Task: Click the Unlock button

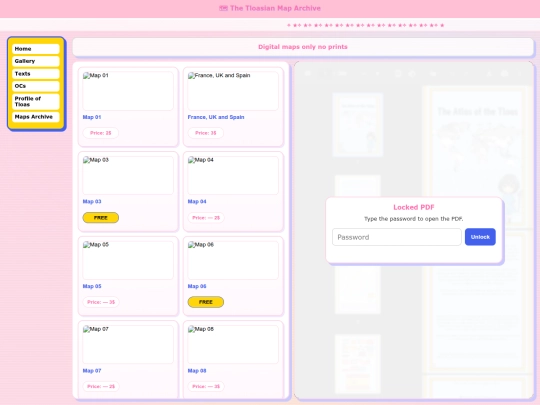Action: coord(480,237)
